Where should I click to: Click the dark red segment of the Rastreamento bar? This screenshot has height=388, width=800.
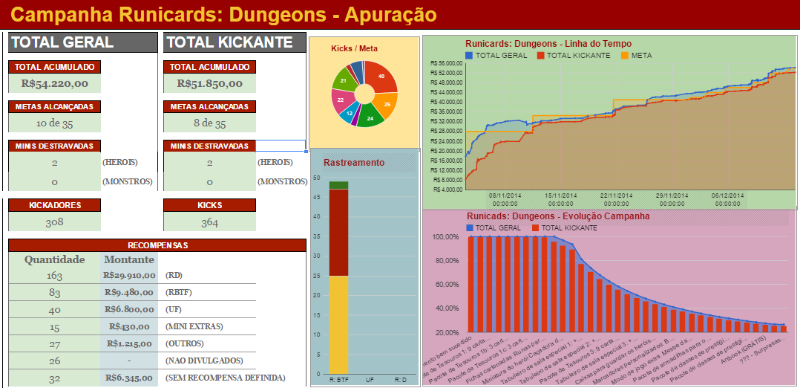339,233
